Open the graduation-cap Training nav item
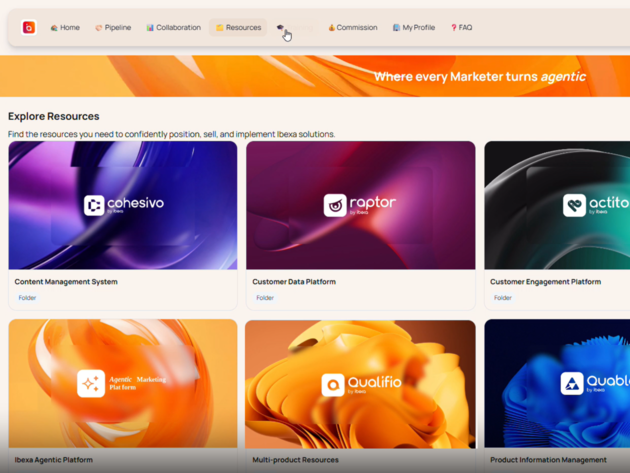This screenshot has width=630, height=473. pyautogui.click(x=295, y=28)
